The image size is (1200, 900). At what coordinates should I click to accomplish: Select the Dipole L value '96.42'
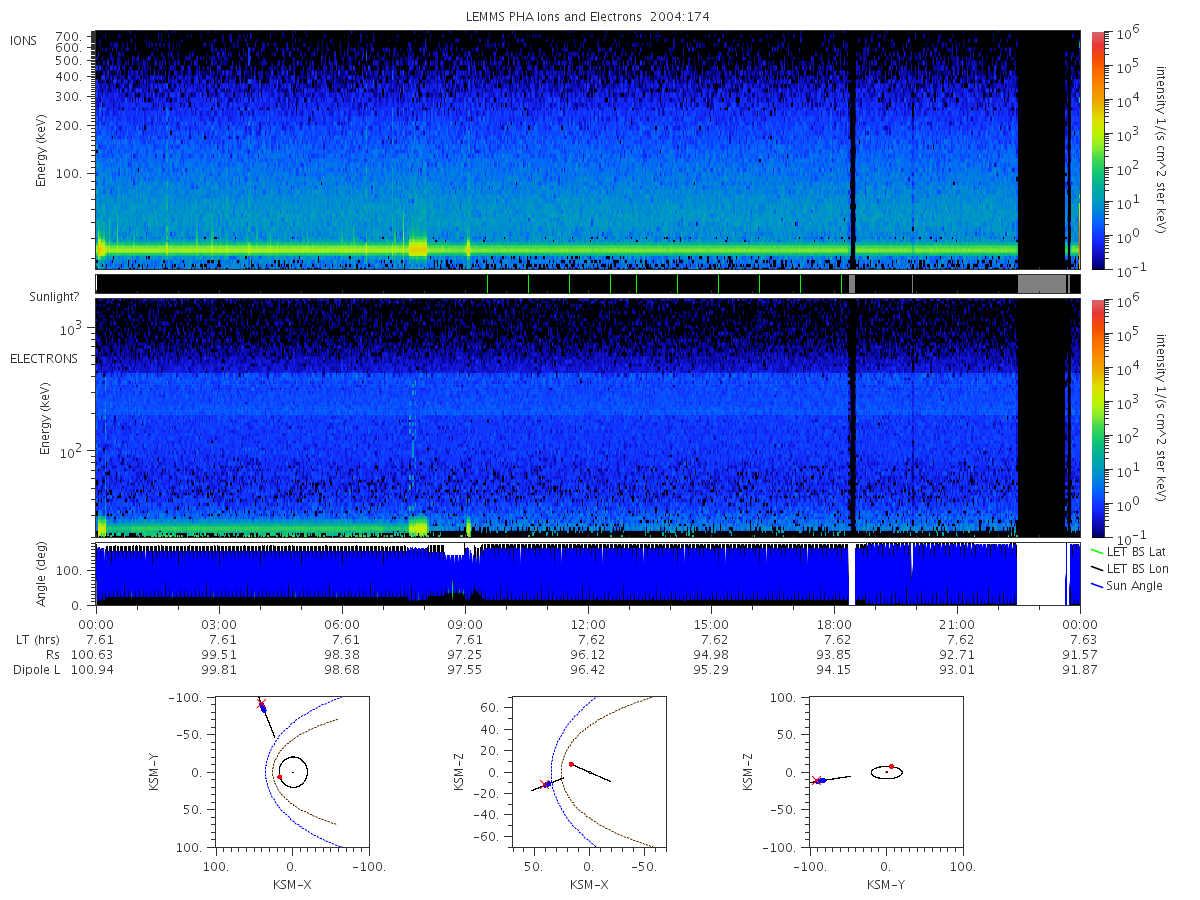pyautogui.click(x=589, y=669)
